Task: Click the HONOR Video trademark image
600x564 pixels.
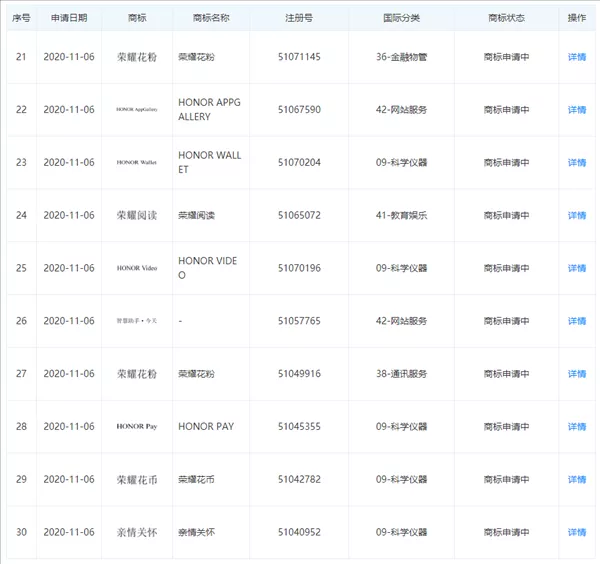Action: pos(137,268)
